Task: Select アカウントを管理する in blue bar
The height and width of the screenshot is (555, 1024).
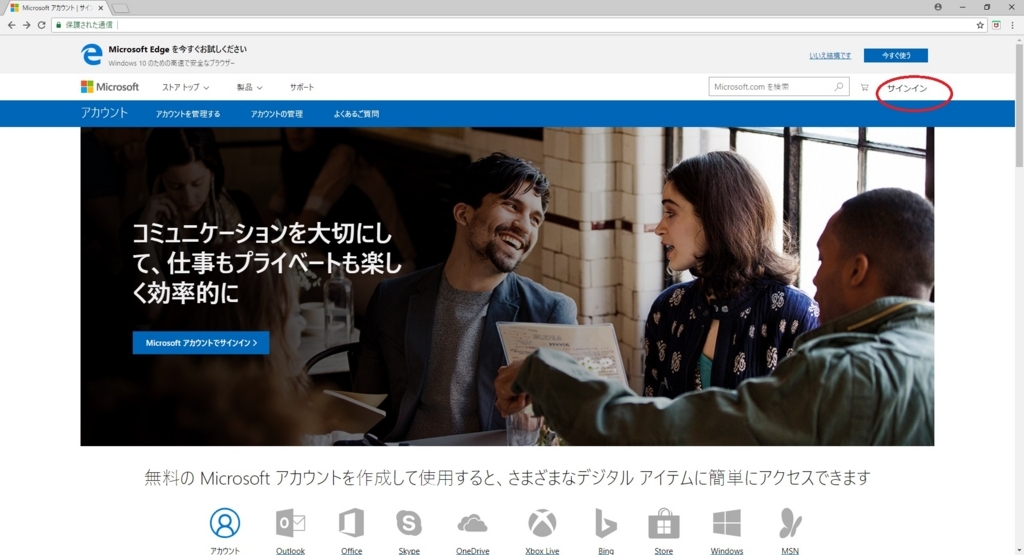Action: [x=188, y=114]
